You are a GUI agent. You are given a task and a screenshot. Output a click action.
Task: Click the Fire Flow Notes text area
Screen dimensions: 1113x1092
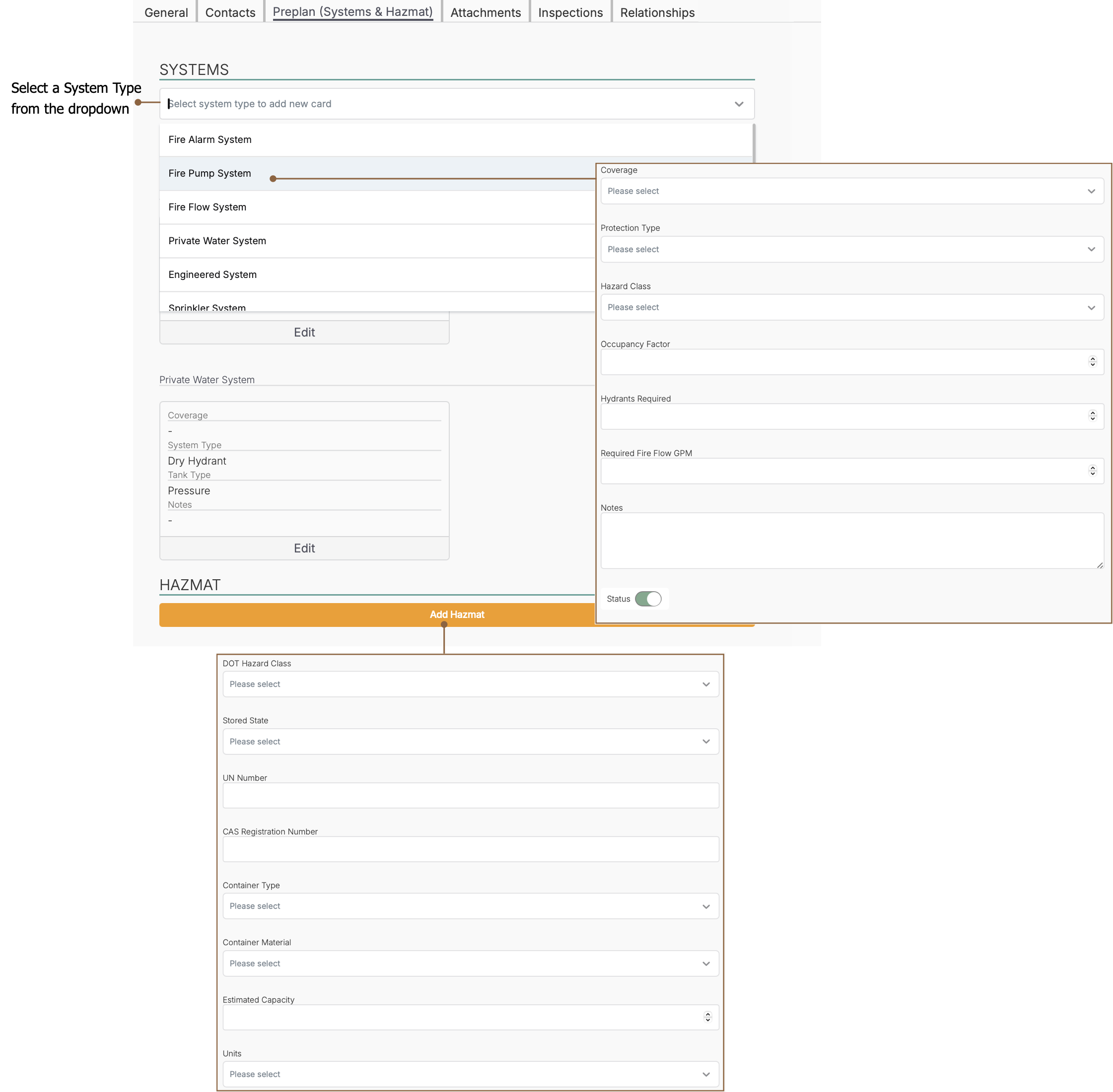click(851, 540)
